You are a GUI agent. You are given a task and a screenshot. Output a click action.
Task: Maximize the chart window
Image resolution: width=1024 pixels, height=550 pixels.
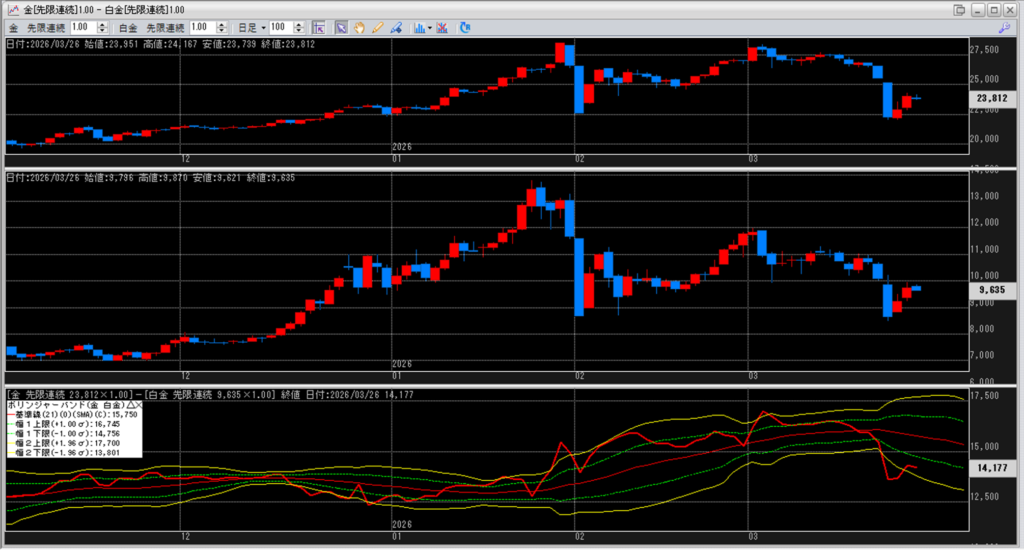tap(993, 10)
